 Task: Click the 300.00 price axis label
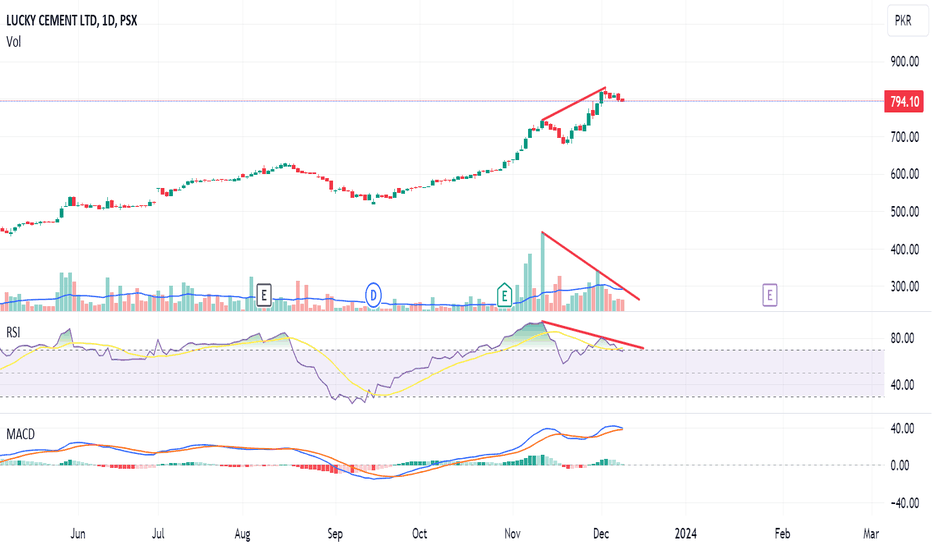[905, 287]
